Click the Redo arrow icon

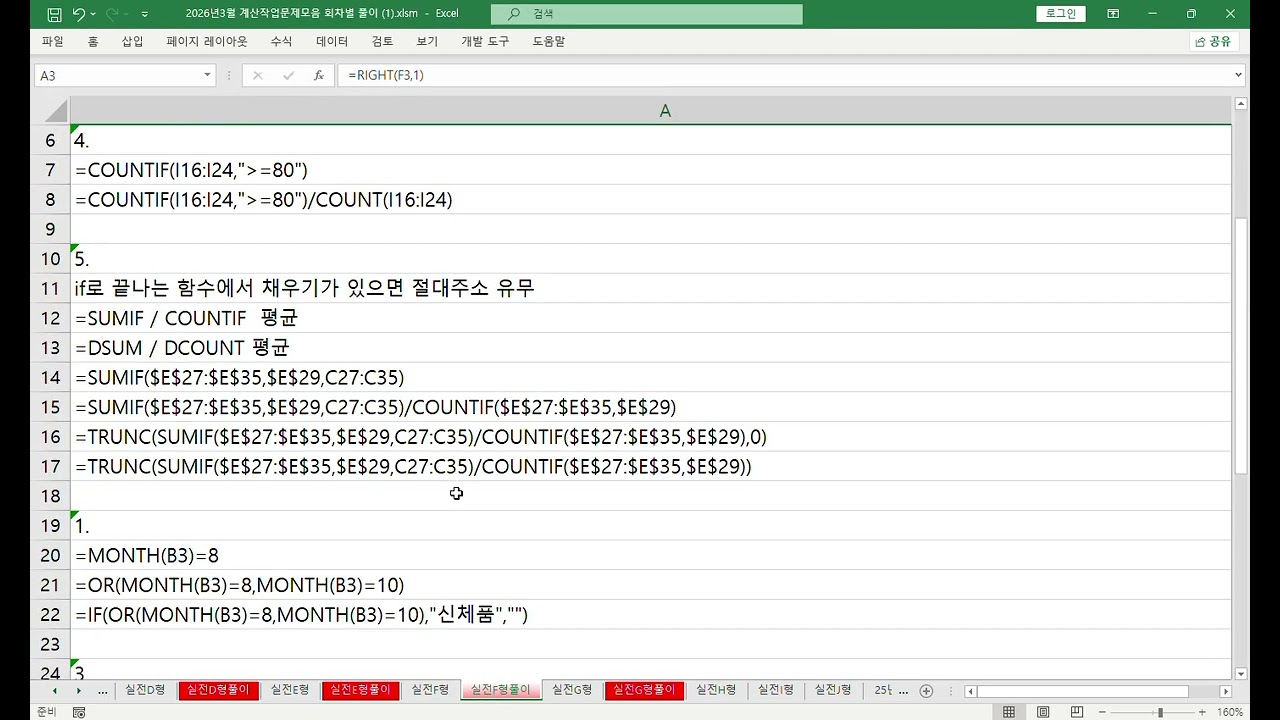click(113, 14)
